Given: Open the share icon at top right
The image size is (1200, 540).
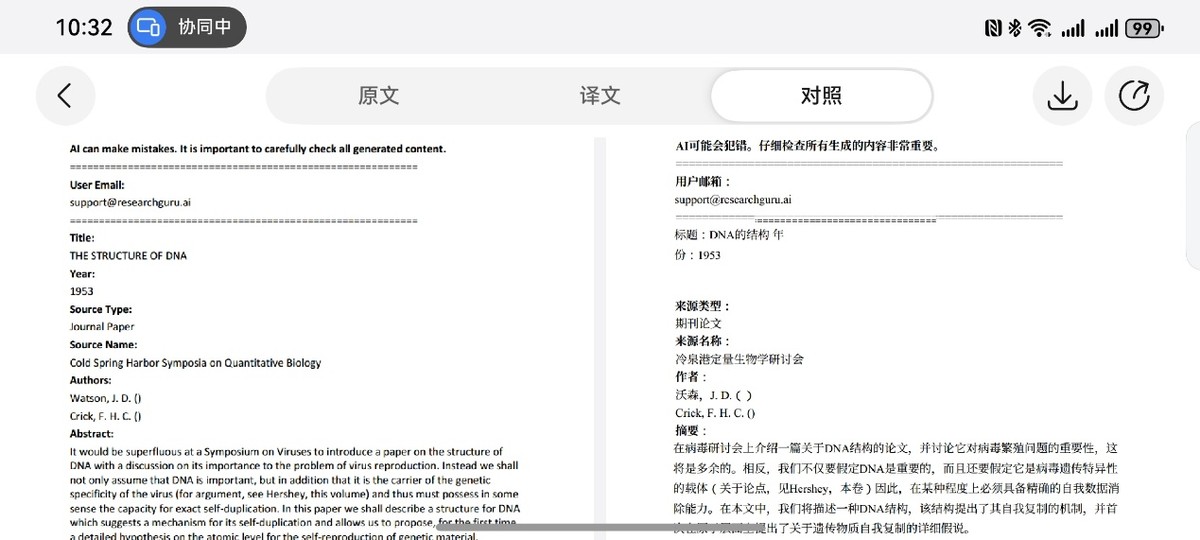Looking at the screenshot, I should tap(1134, 96).
